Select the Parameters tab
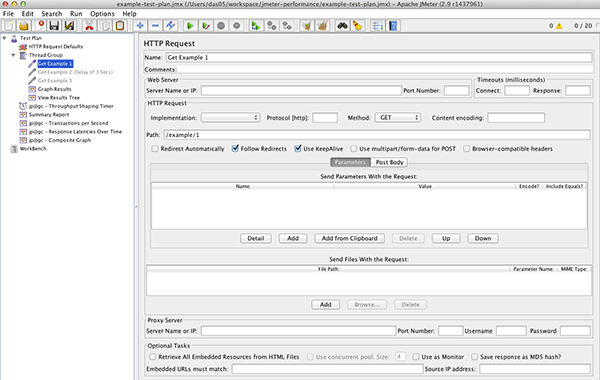Image resolution: width=600 pixels, height=380 pixels. [350, 162]
